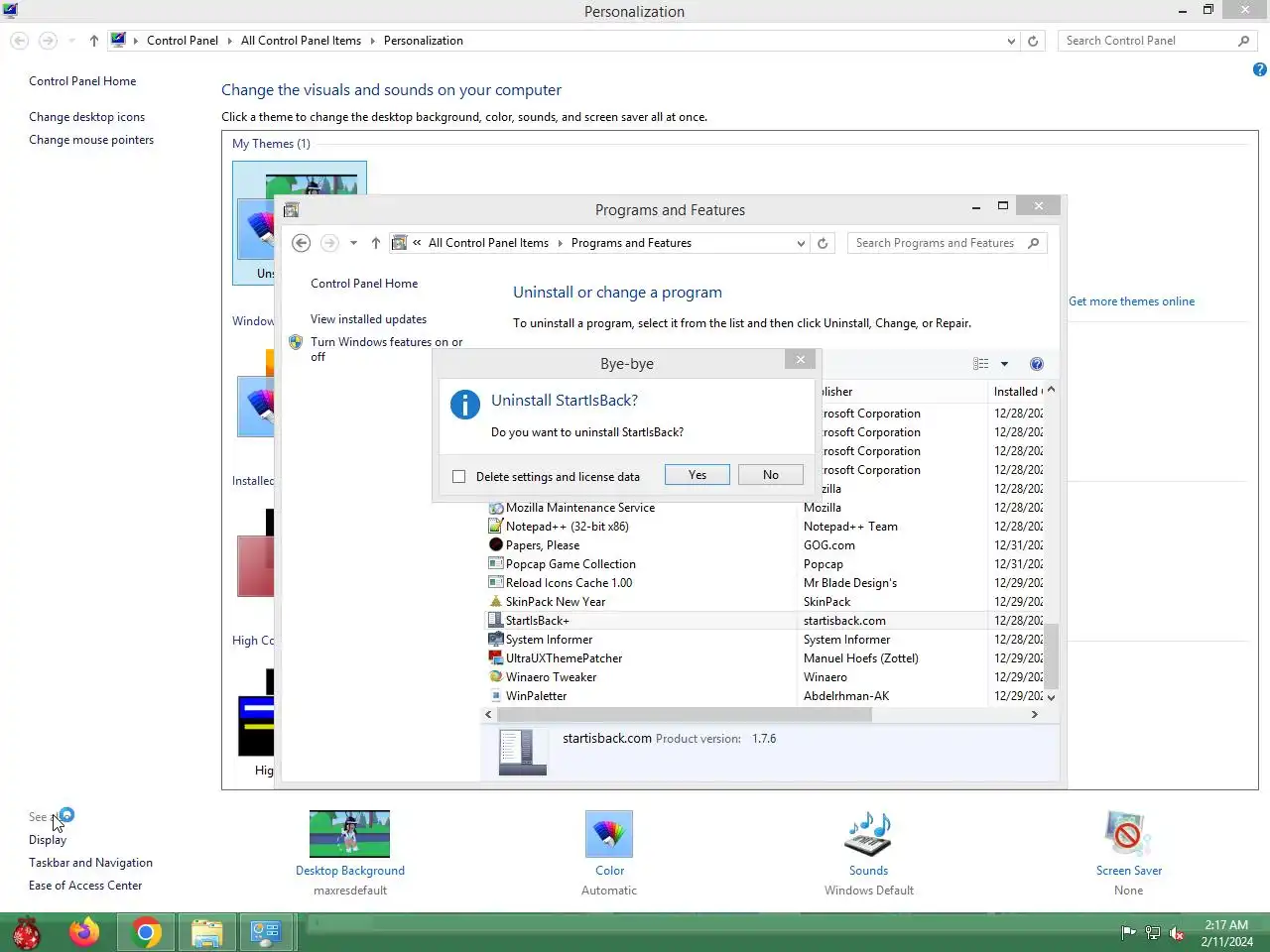Go up one level in Programs and Features
Screen dimensions: 1270x952
(x=376, y=243)
